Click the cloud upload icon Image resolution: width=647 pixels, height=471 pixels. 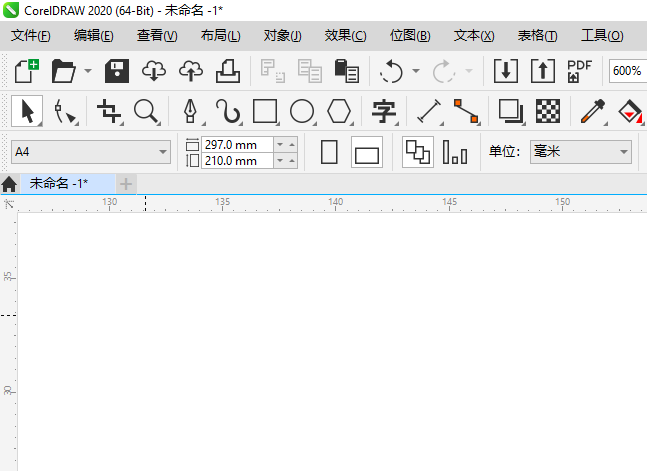(x=191, y=71)
